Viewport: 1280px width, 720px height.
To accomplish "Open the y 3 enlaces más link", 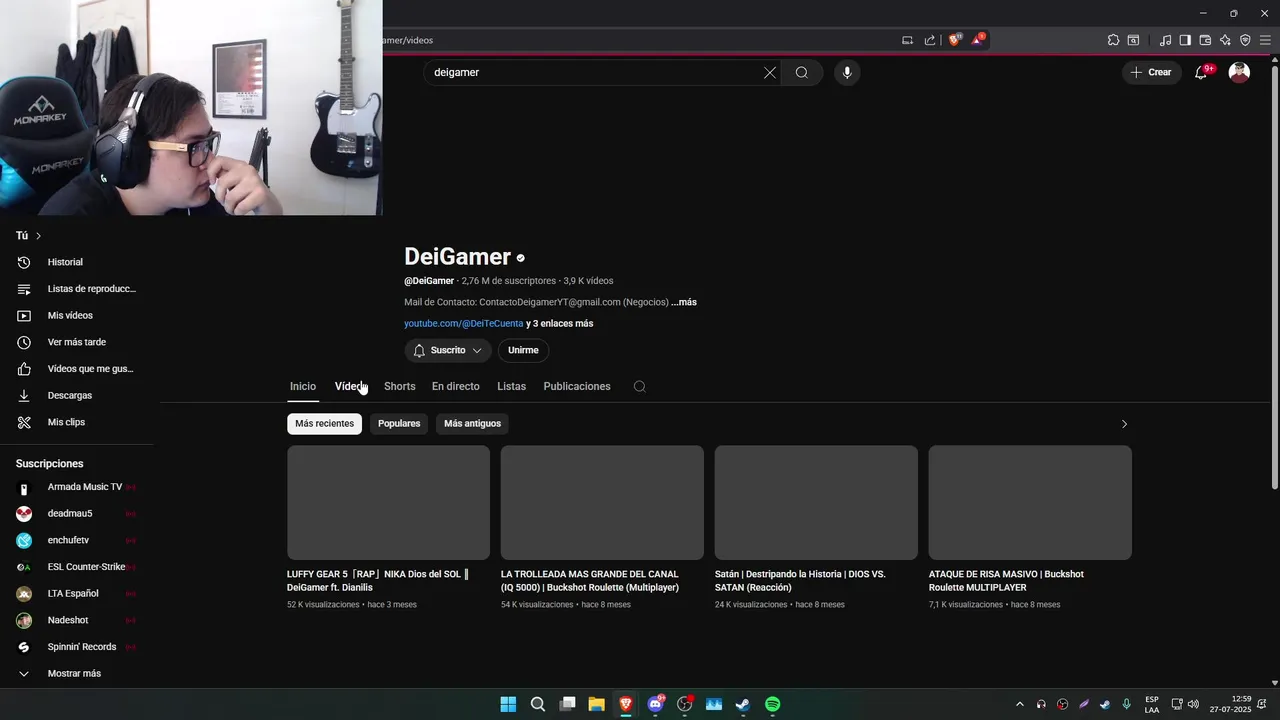I will pos(560,324).
